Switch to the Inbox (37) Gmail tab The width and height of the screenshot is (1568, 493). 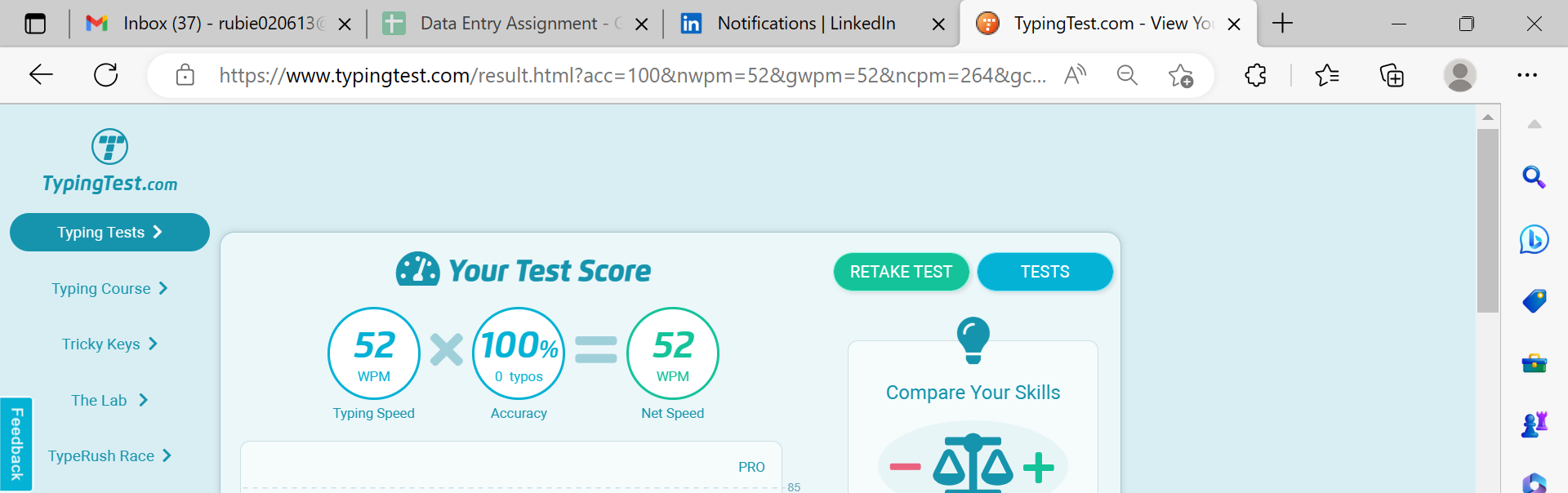click(218, 24)
